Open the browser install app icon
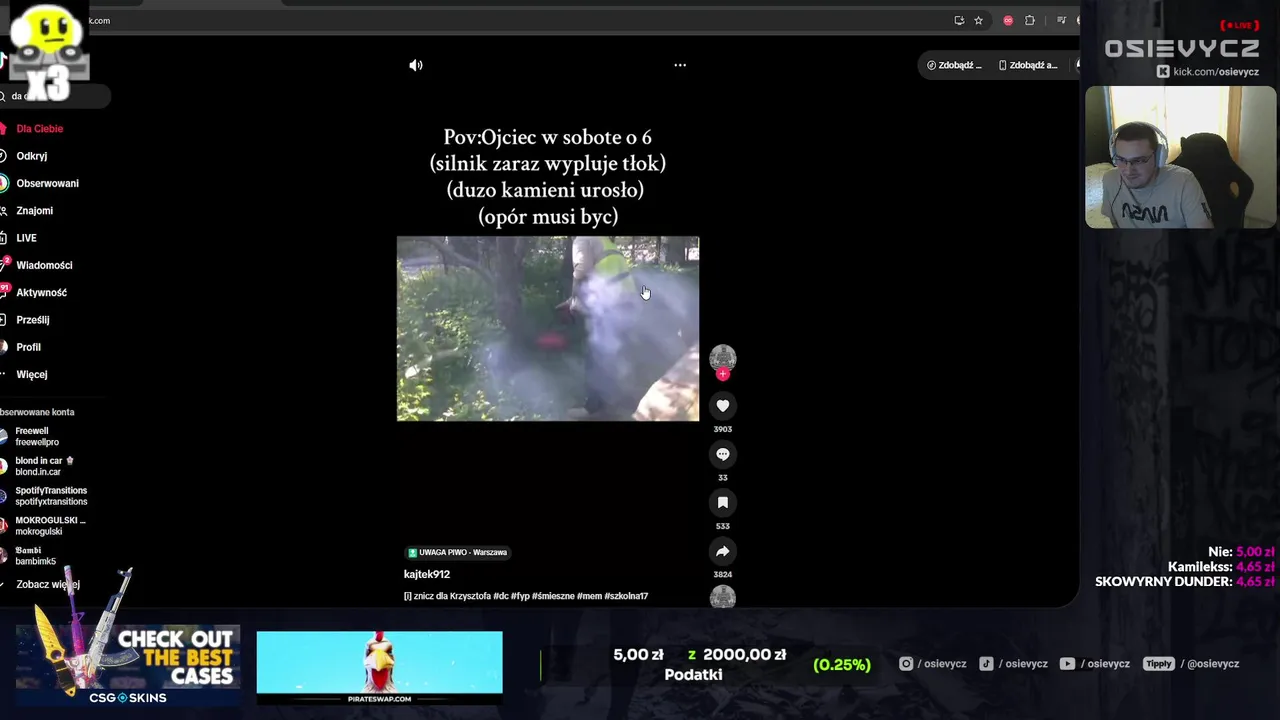1280x720 pixels. 959,20
